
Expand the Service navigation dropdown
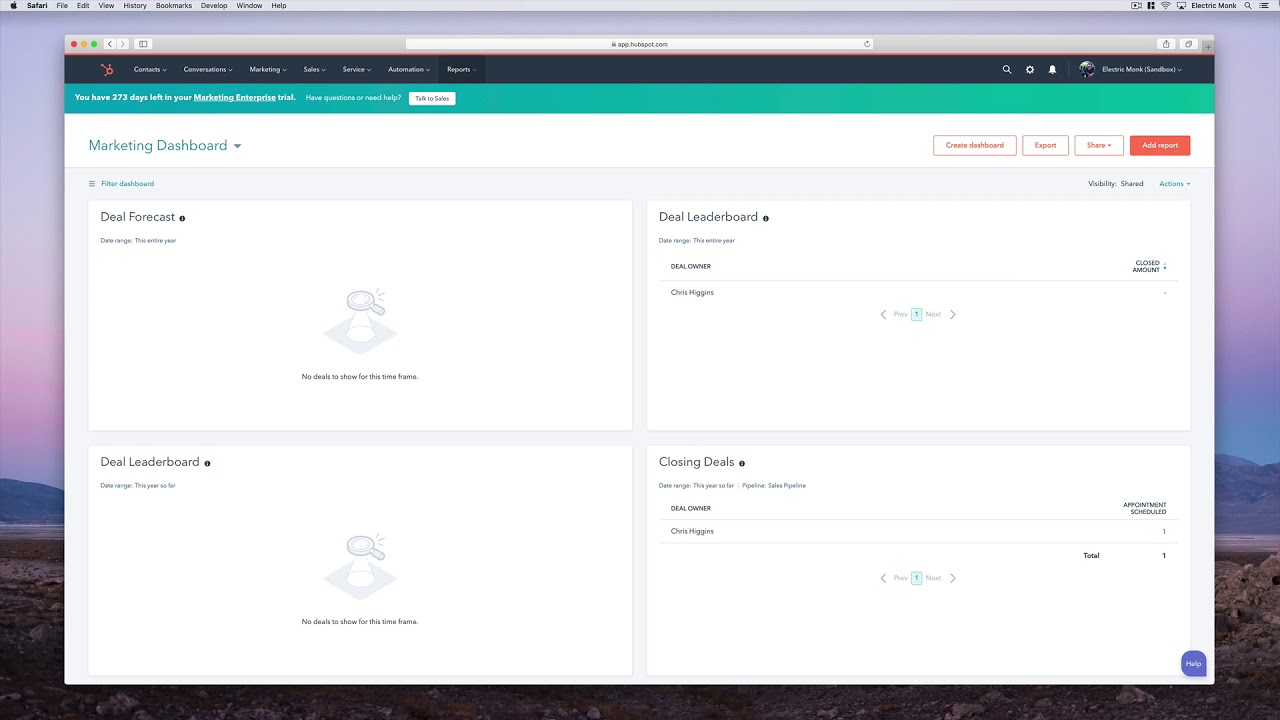[357, 70]
